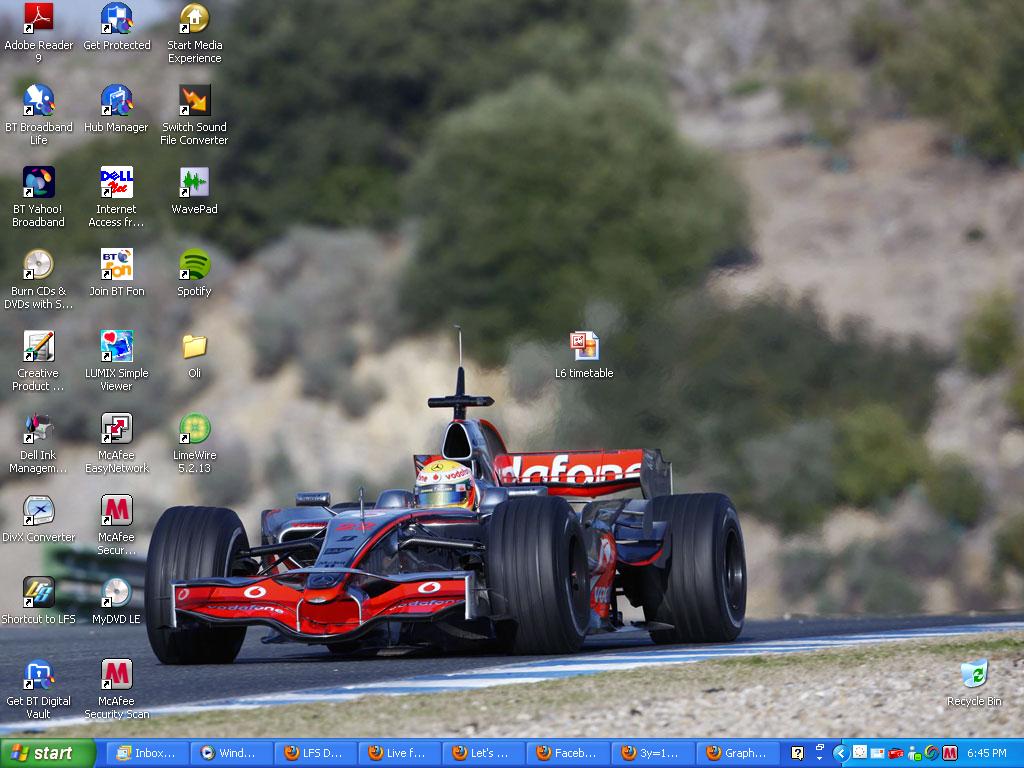Click the swirl-colored tray icon
The height and width of the screenshot is (768, 1024).
click(x=932, y=754)
